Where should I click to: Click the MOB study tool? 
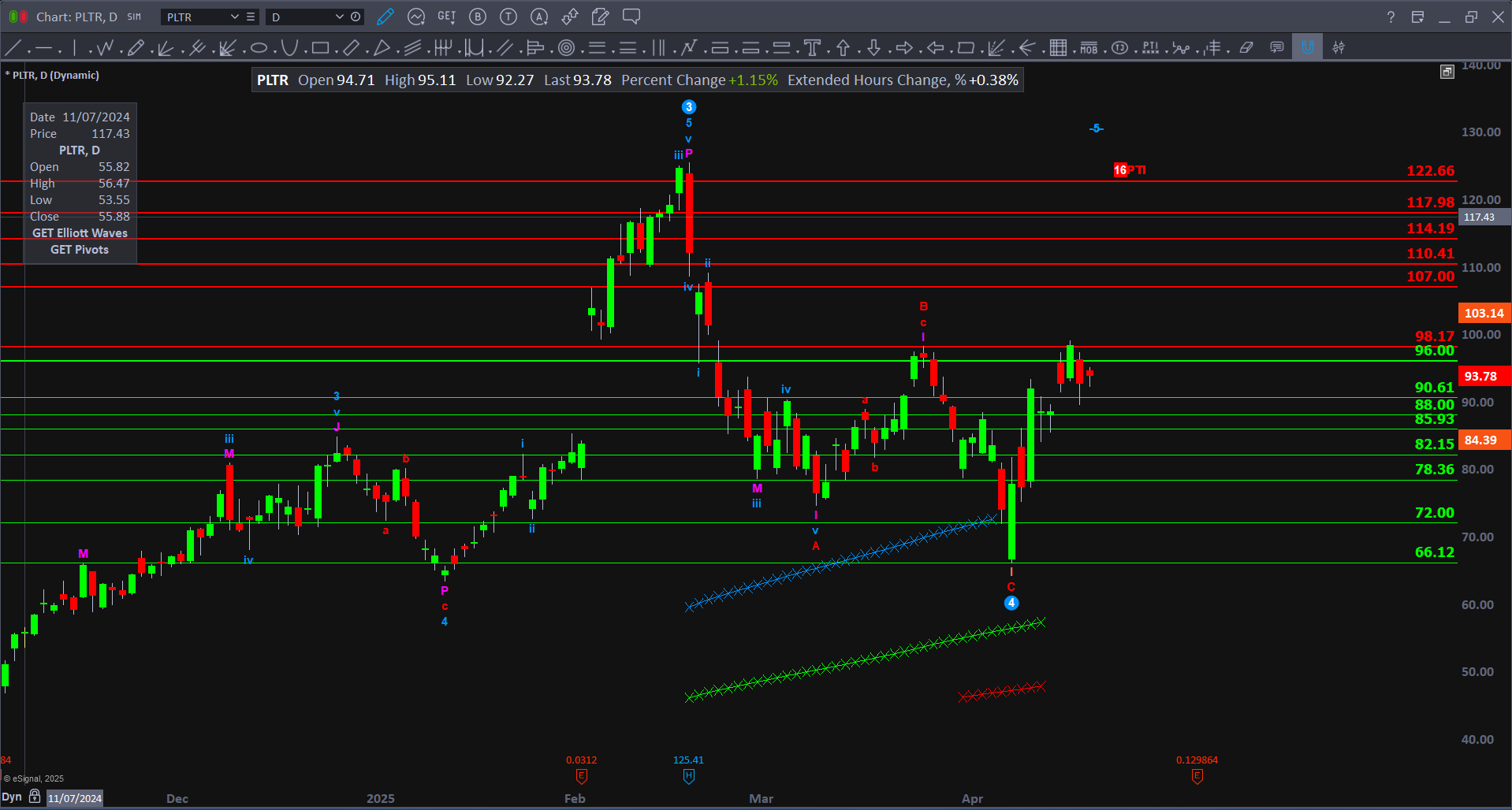[x=1089, y=48]
